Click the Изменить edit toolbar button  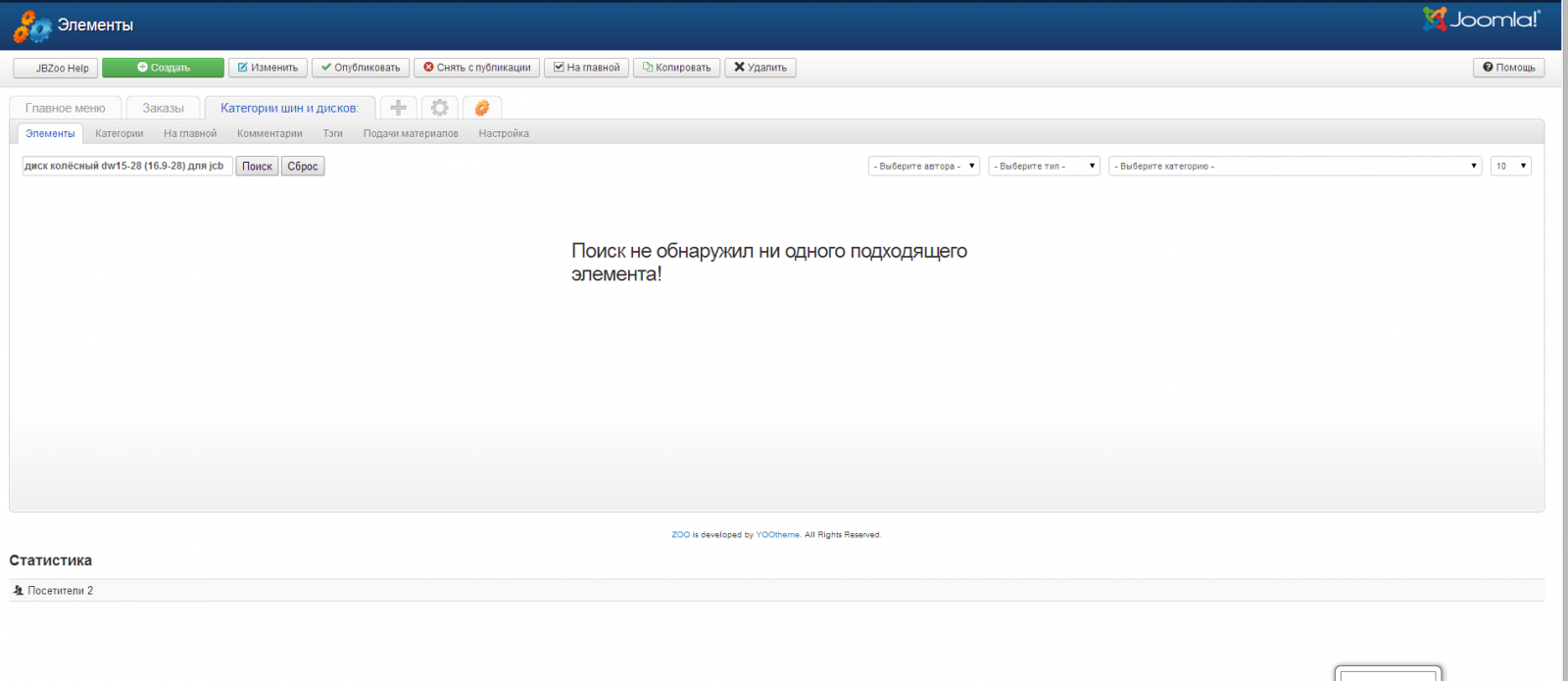[268, 68]
